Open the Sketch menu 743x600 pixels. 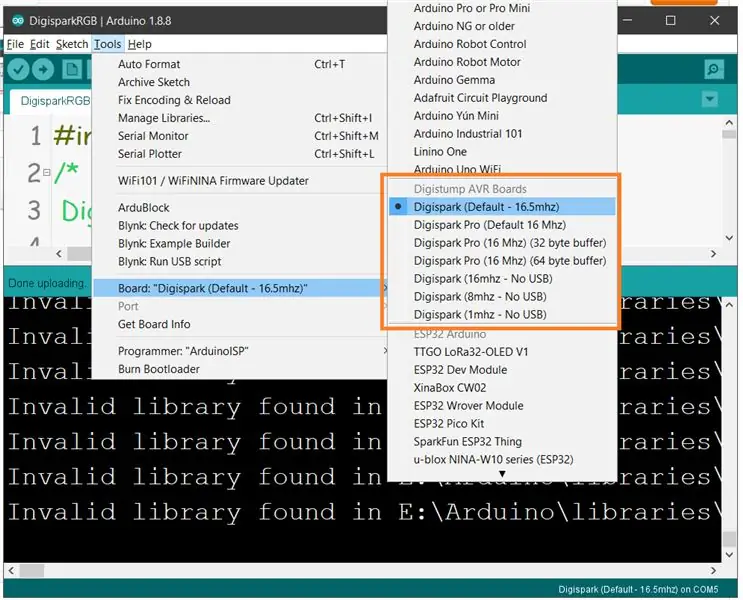pos(72,44)
